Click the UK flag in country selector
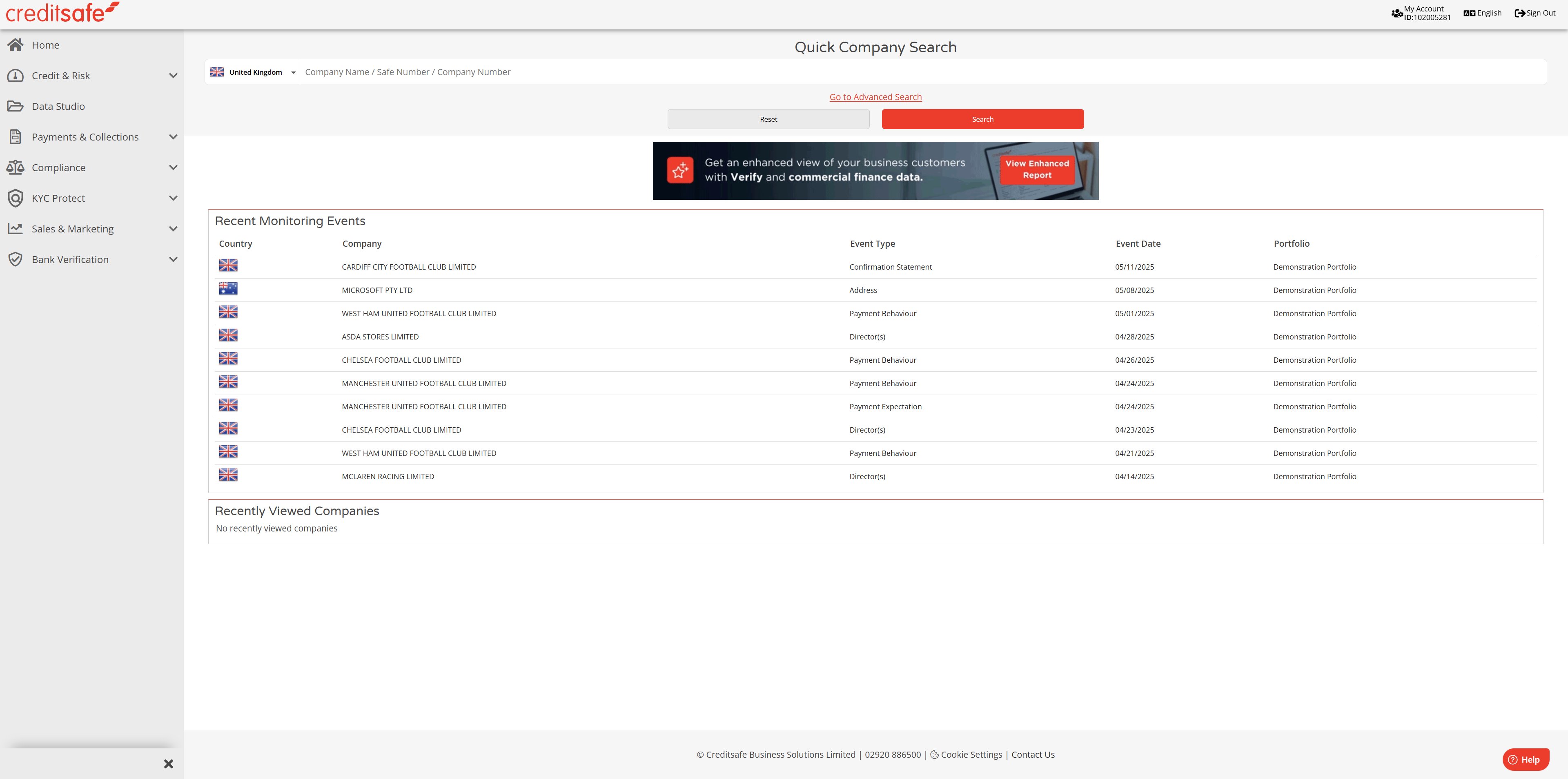This screenshot has height=779, width=1568. tap(217, 72)
